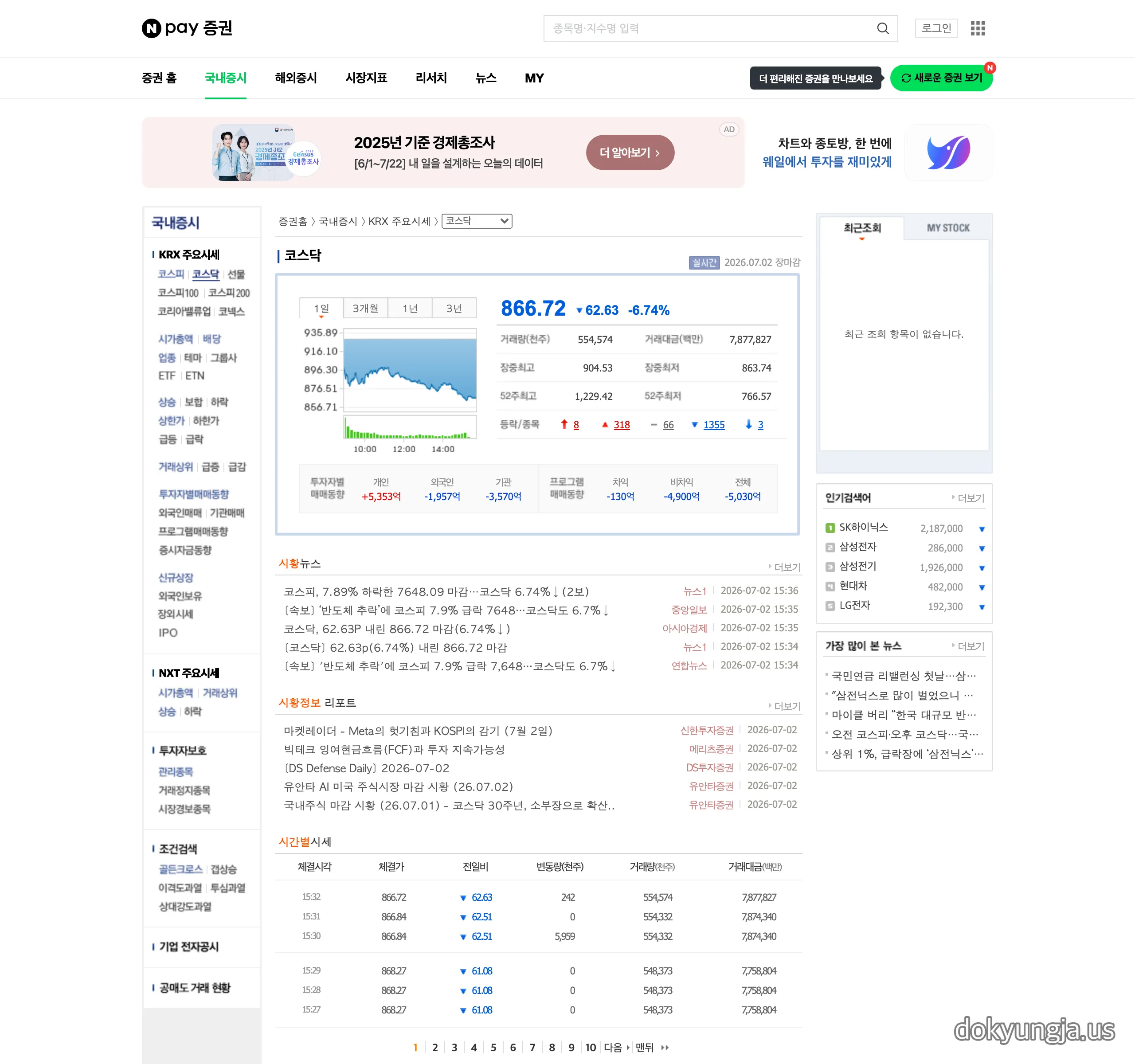Open the 국민연금 리밸런싱 첫날 news item
The height and width of the screenshot is (1064, 1135).
click(904, 676)
